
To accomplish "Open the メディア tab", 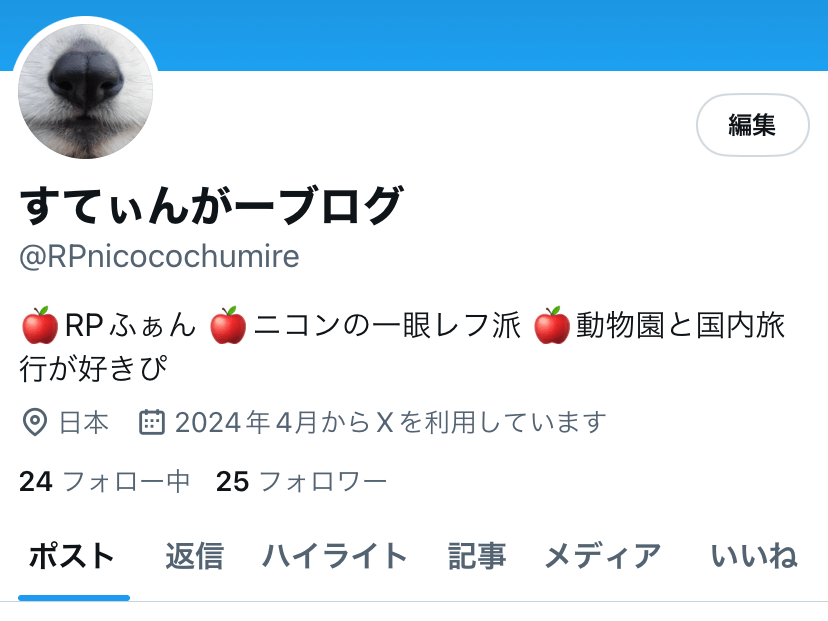I will point(603,557).
